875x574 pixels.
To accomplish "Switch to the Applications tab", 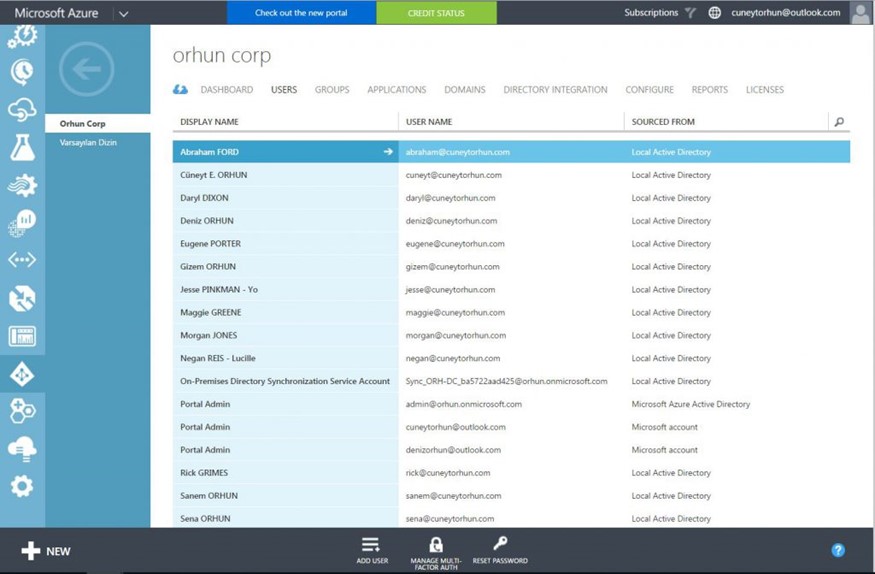I will pyautogui.click(x=397, y=89).
